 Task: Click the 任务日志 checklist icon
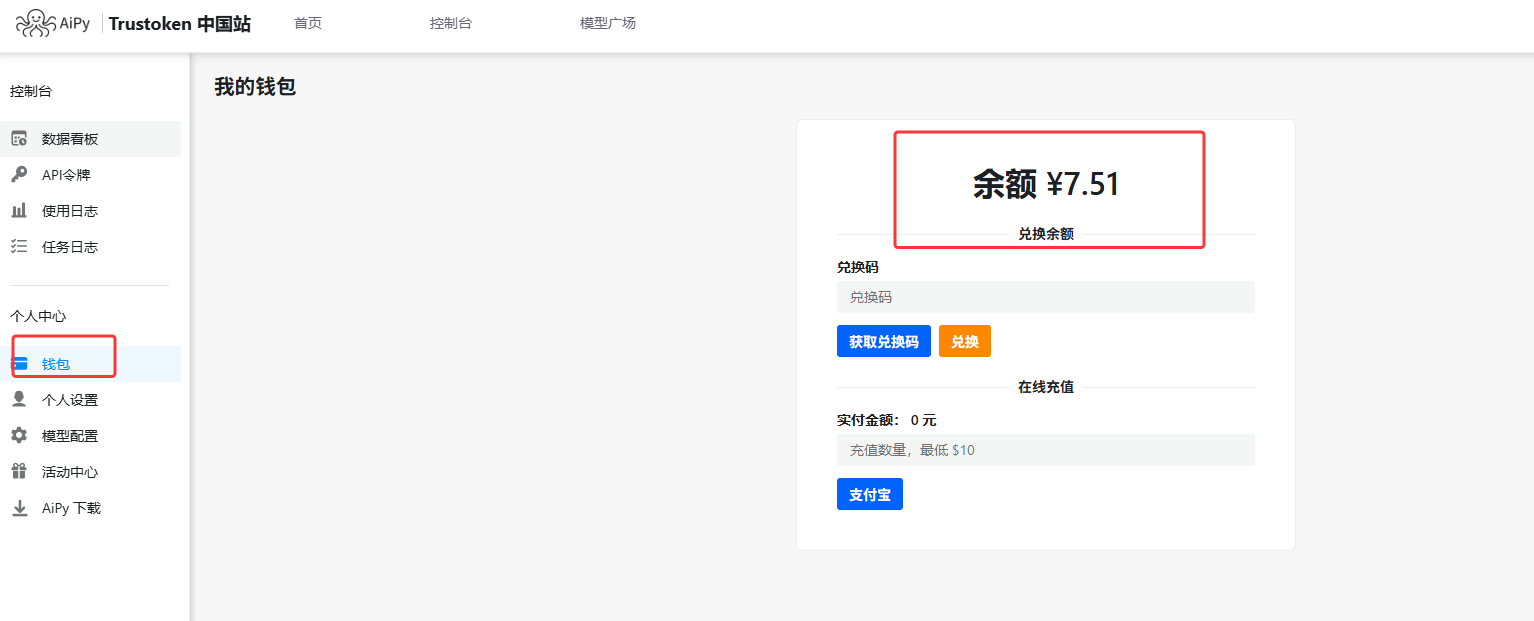[x=19, y=247]
